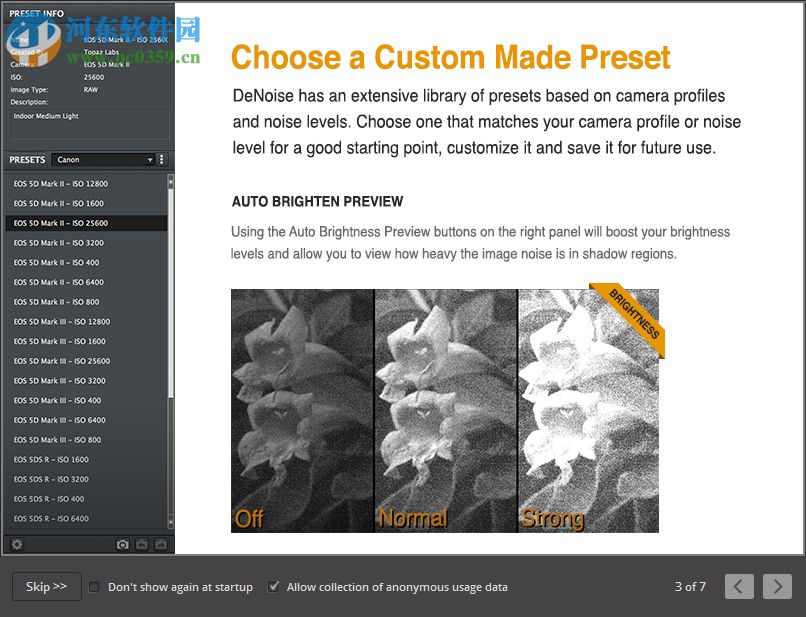Viewport: 806px width, 617px height.
Task: Click the import preset icon
Action: (142, 544)
